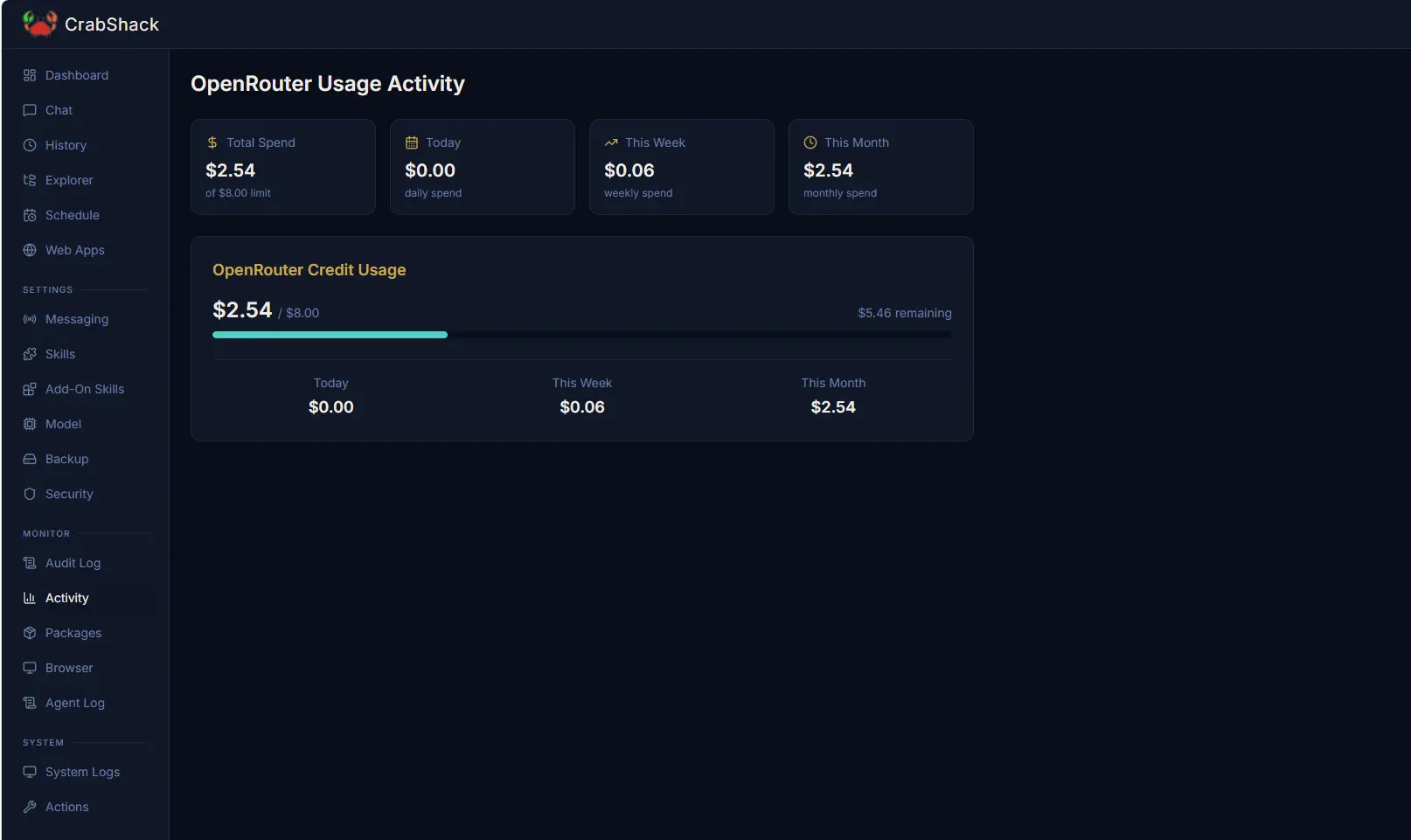Click the Model chip icon
The width and height of the screenshot is (1411, 840).
pos(30,424)
